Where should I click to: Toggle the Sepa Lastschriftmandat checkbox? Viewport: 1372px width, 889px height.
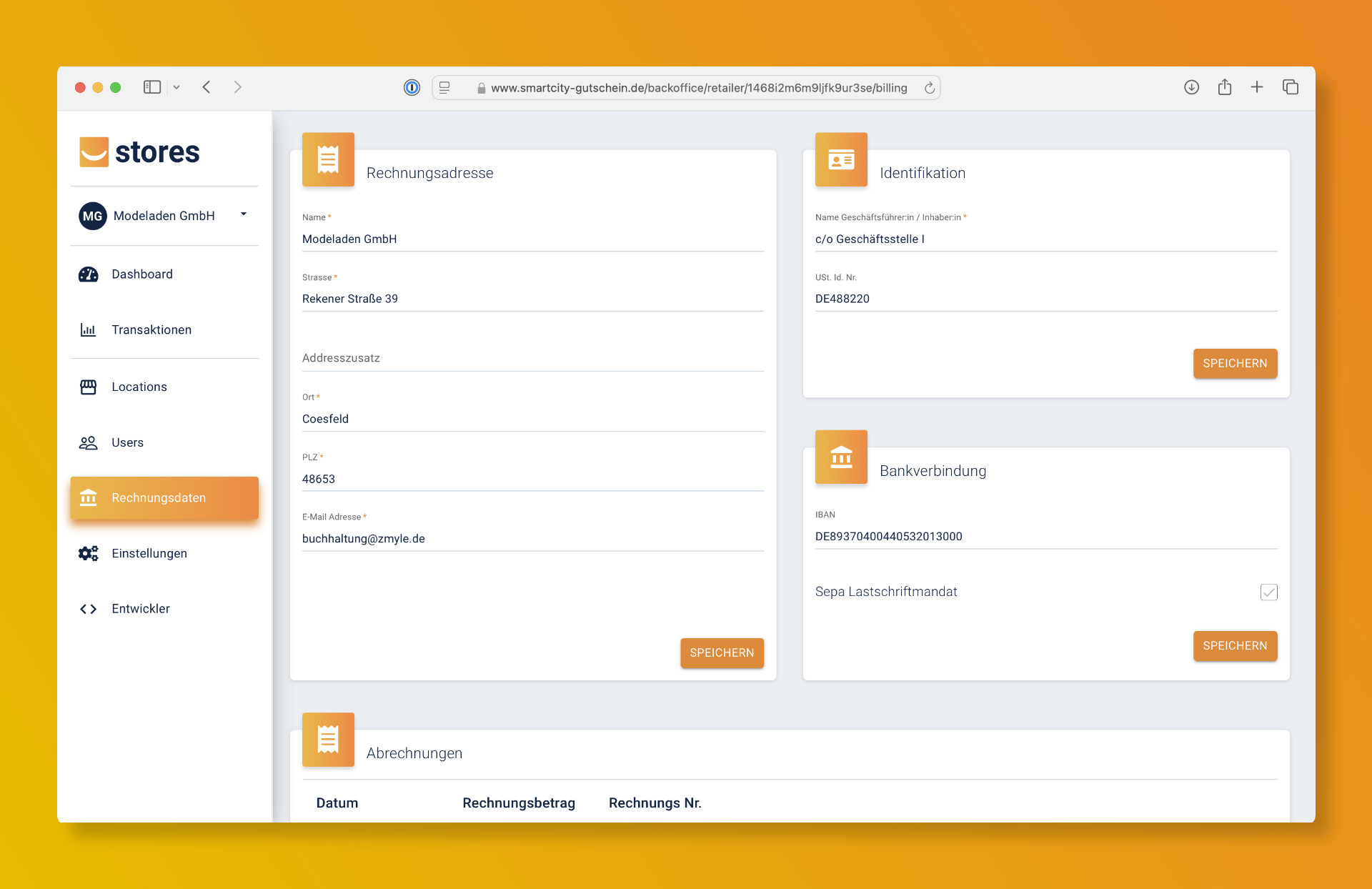(1268, 592)
